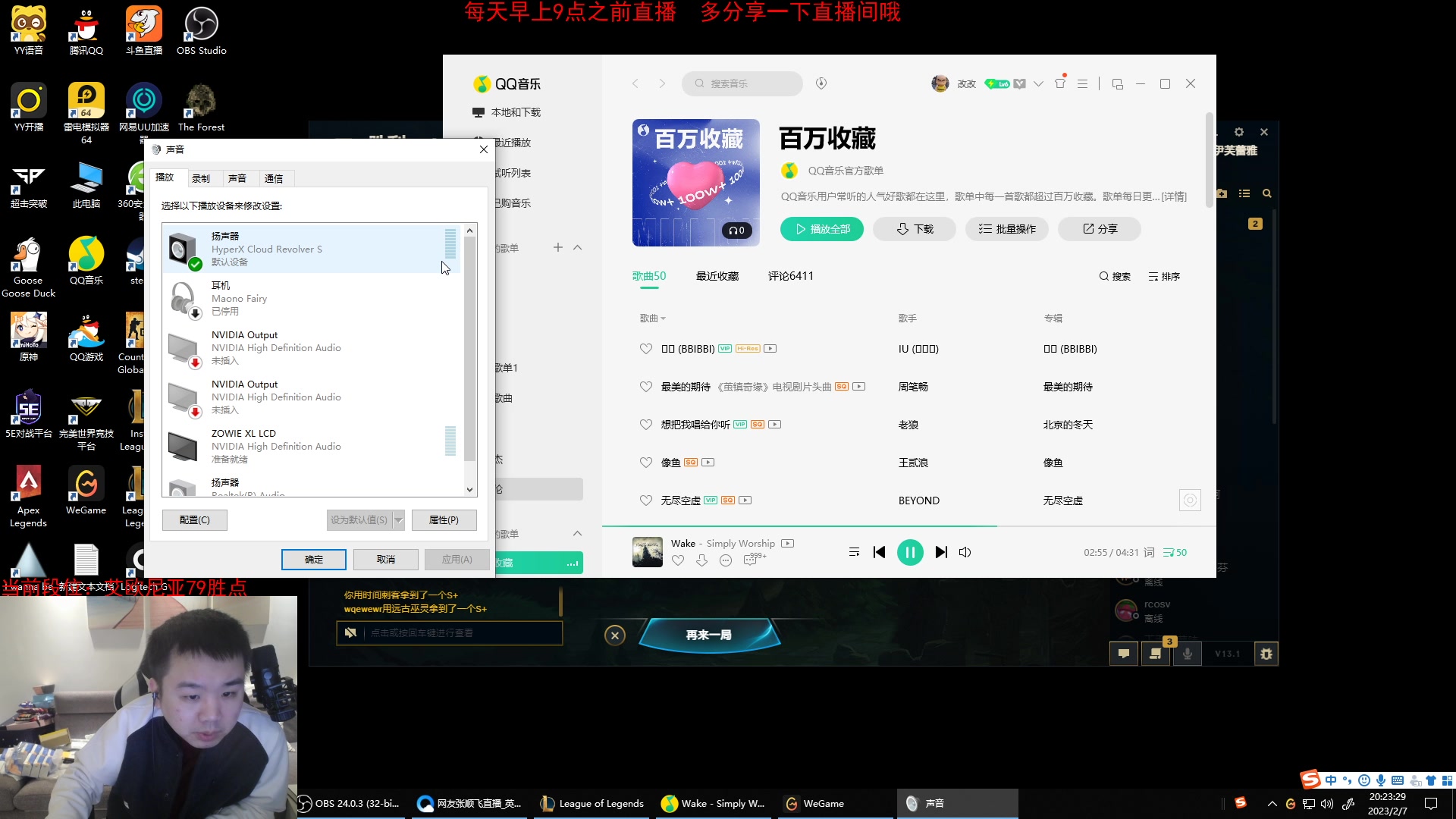Select ZOWIE XL LCD playback device
Image resolution: width=1456 pixels, height=819 pixels.
click(311, 447)
